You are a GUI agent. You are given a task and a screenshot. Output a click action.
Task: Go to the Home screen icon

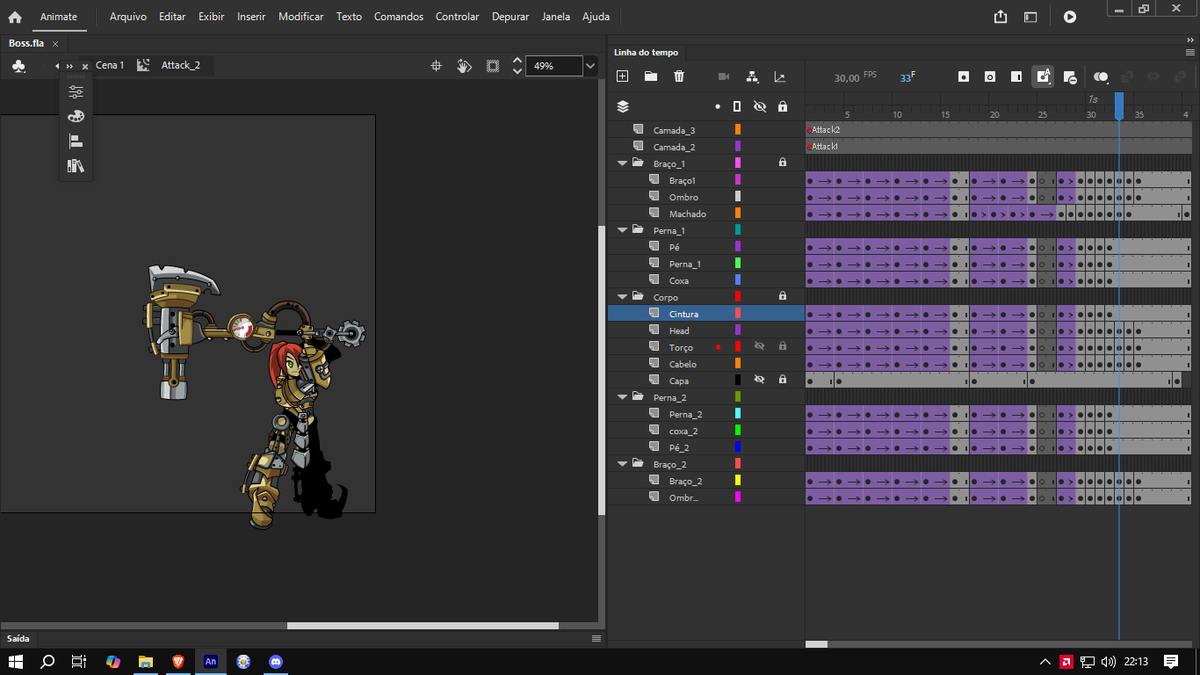[15, 17]
